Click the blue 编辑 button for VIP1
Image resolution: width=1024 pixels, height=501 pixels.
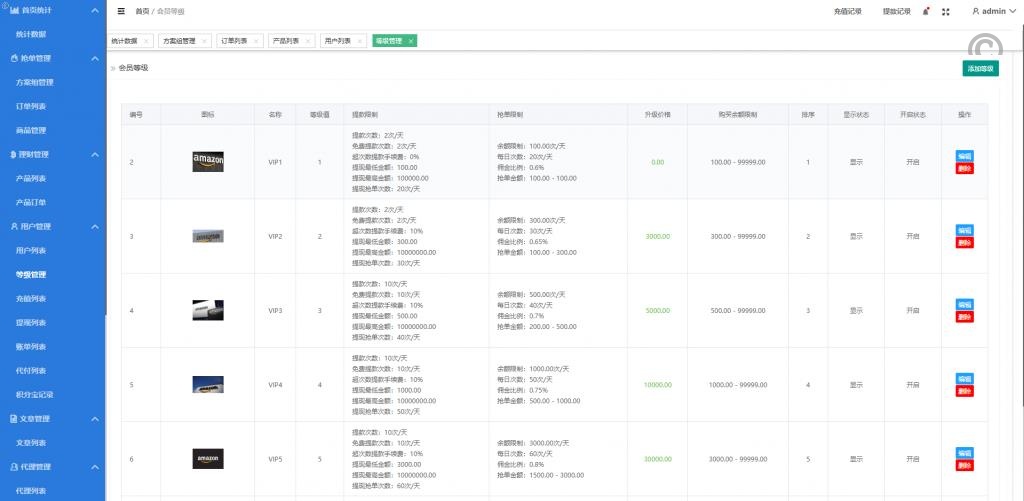click(964, 156)
